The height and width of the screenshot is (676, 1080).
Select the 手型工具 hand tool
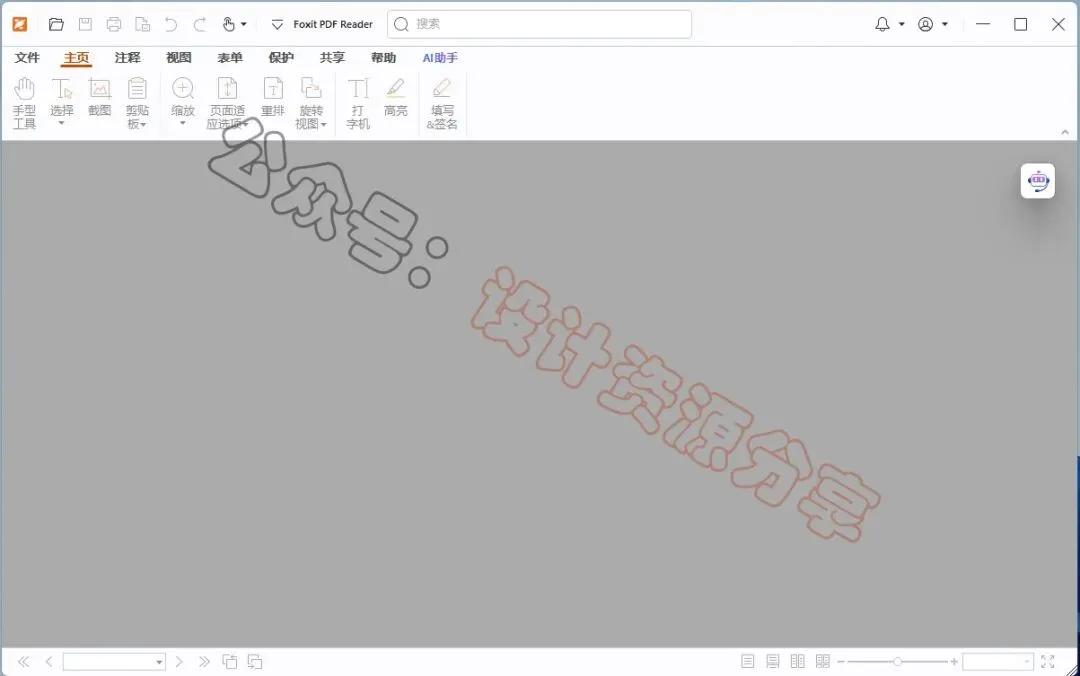[x=24, y=103]
